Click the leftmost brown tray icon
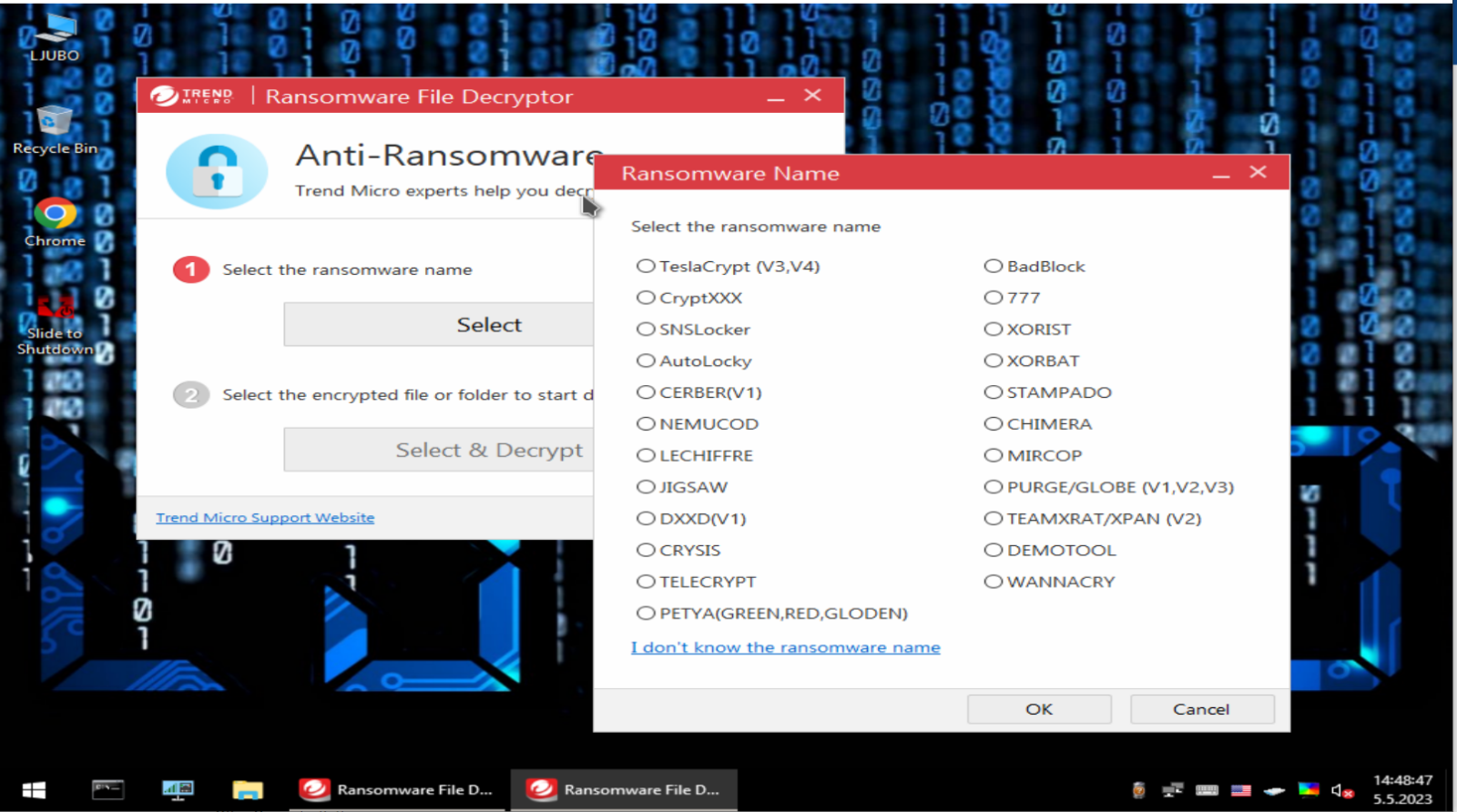This screenshot has height=812, width=1457. (x=1138, y=790)
